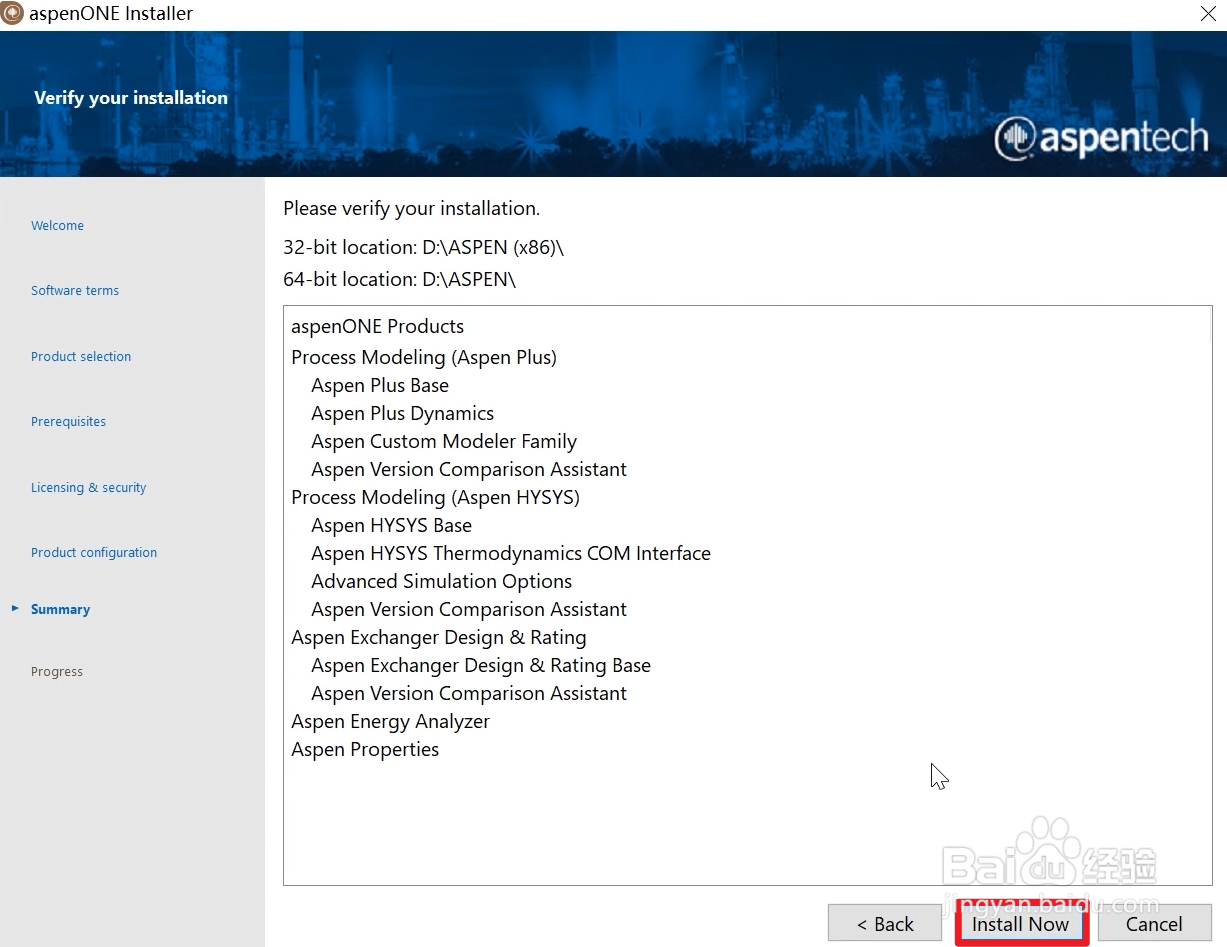
Task: Go back with the Back button
Action: pyautogui.click(x=885, y=924)
